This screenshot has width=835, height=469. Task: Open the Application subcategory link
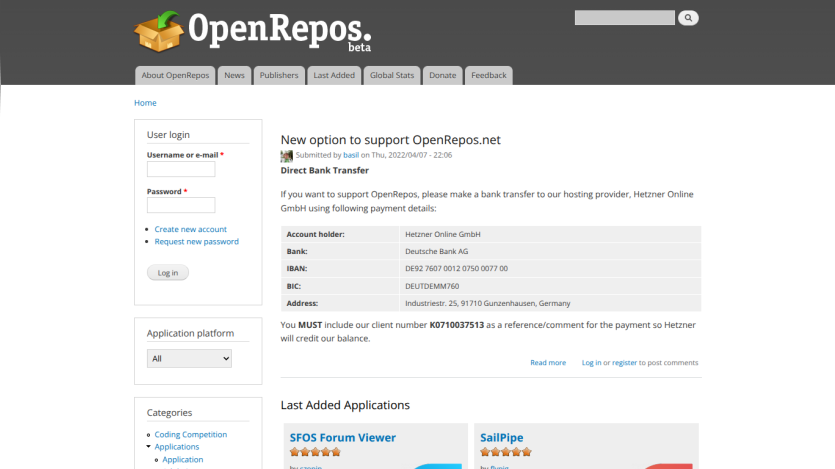coord(183,459)
